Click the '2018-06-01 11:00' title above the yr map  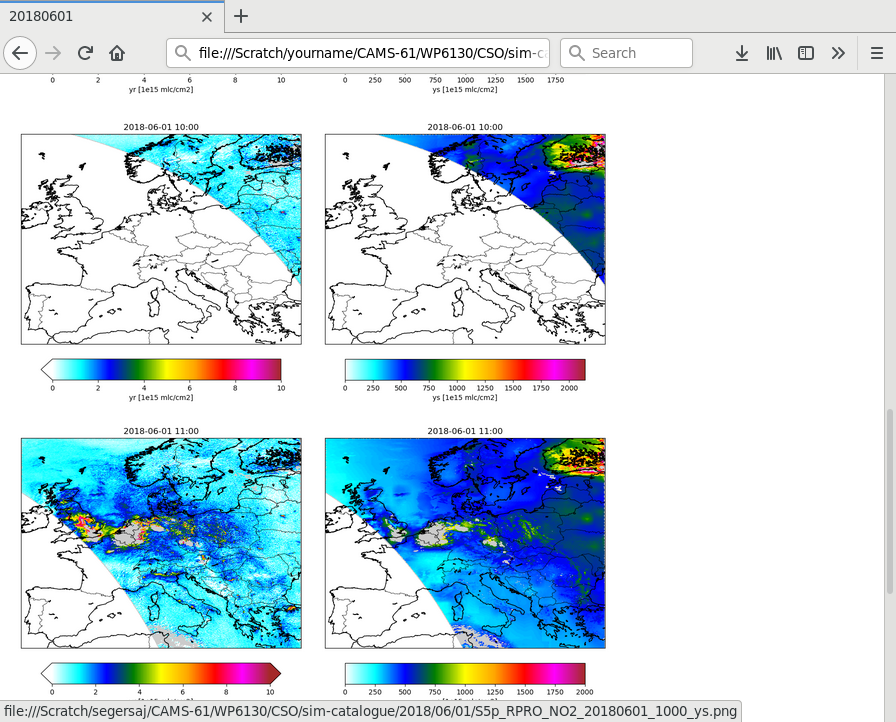pos(161,431)
